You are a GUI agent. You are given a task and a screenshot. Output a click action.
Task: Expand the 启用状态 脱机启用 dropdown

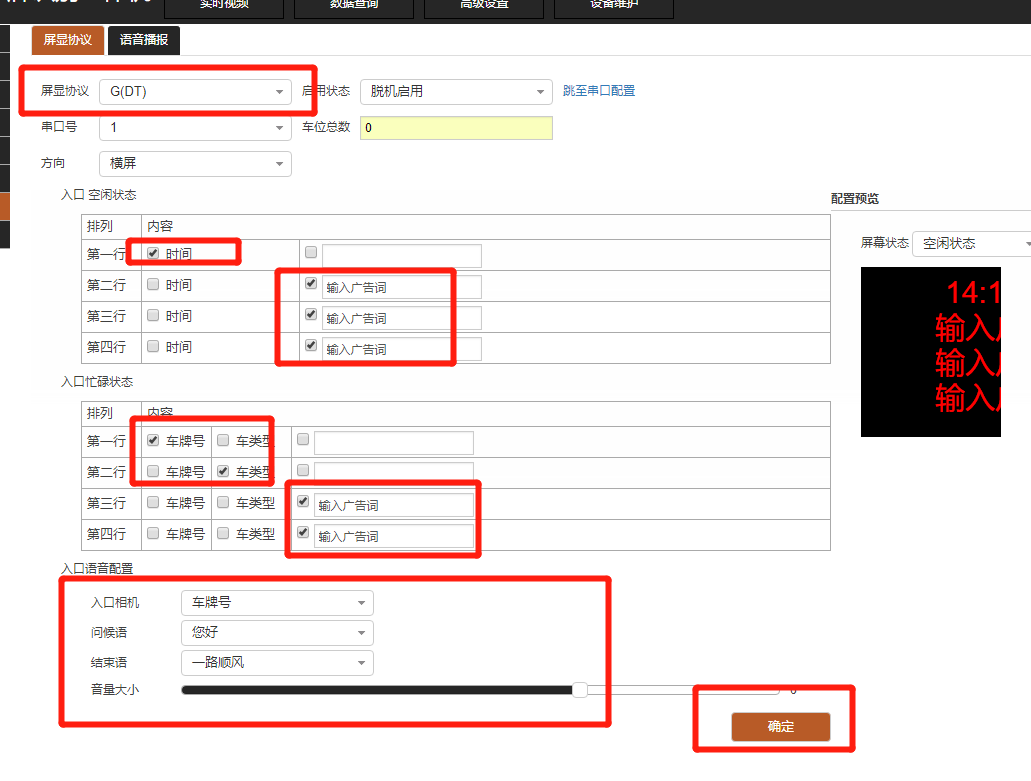456,91
